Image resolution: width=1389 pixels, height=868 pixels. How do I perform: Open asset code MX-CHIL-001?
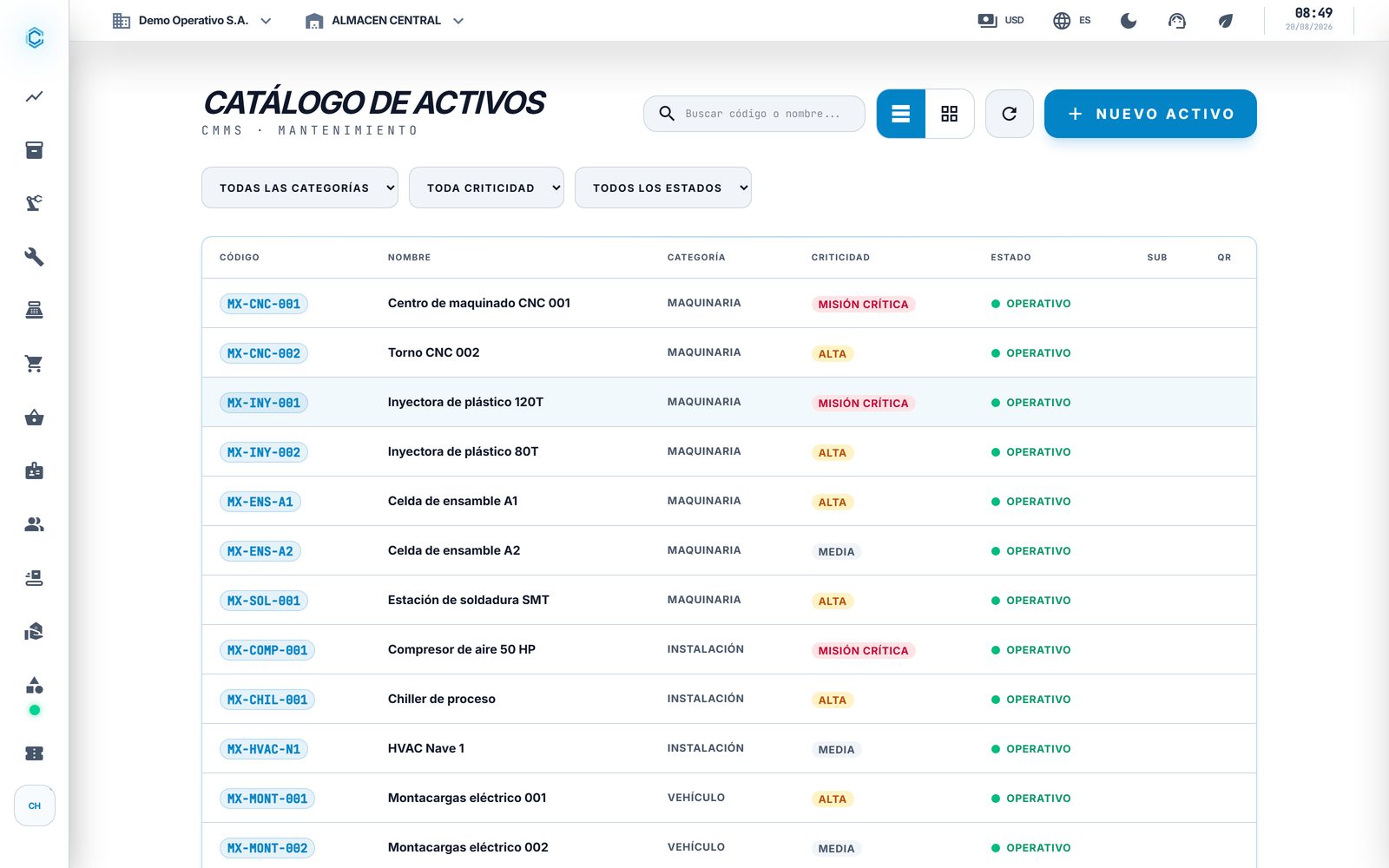coord(267,700)
